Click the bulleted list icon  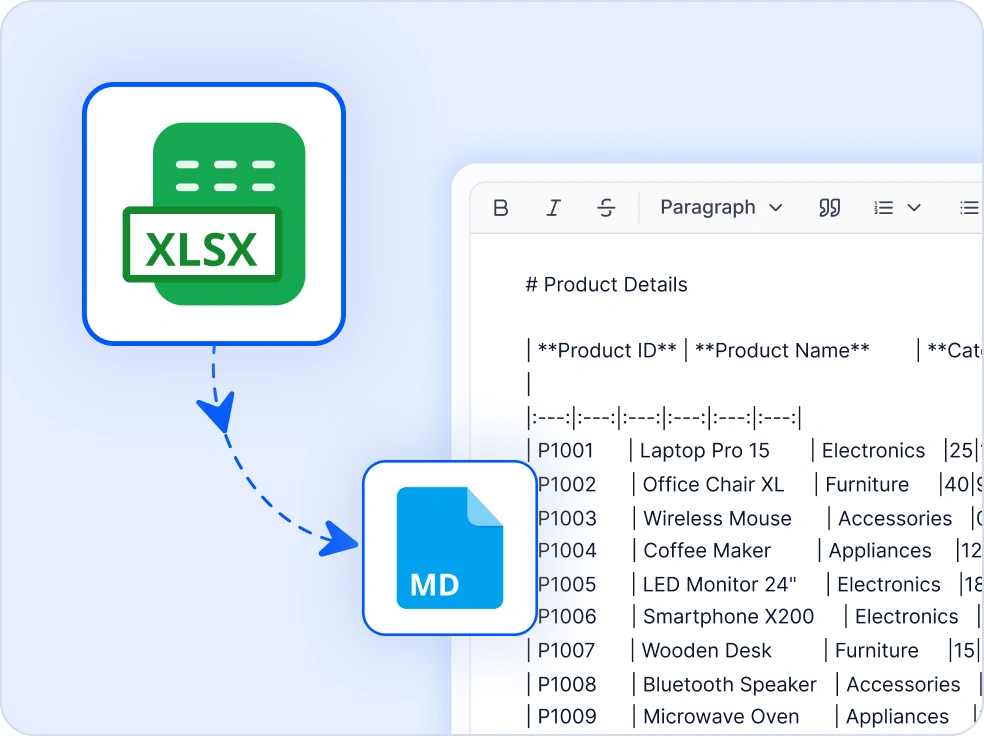[x=969, y=208]
